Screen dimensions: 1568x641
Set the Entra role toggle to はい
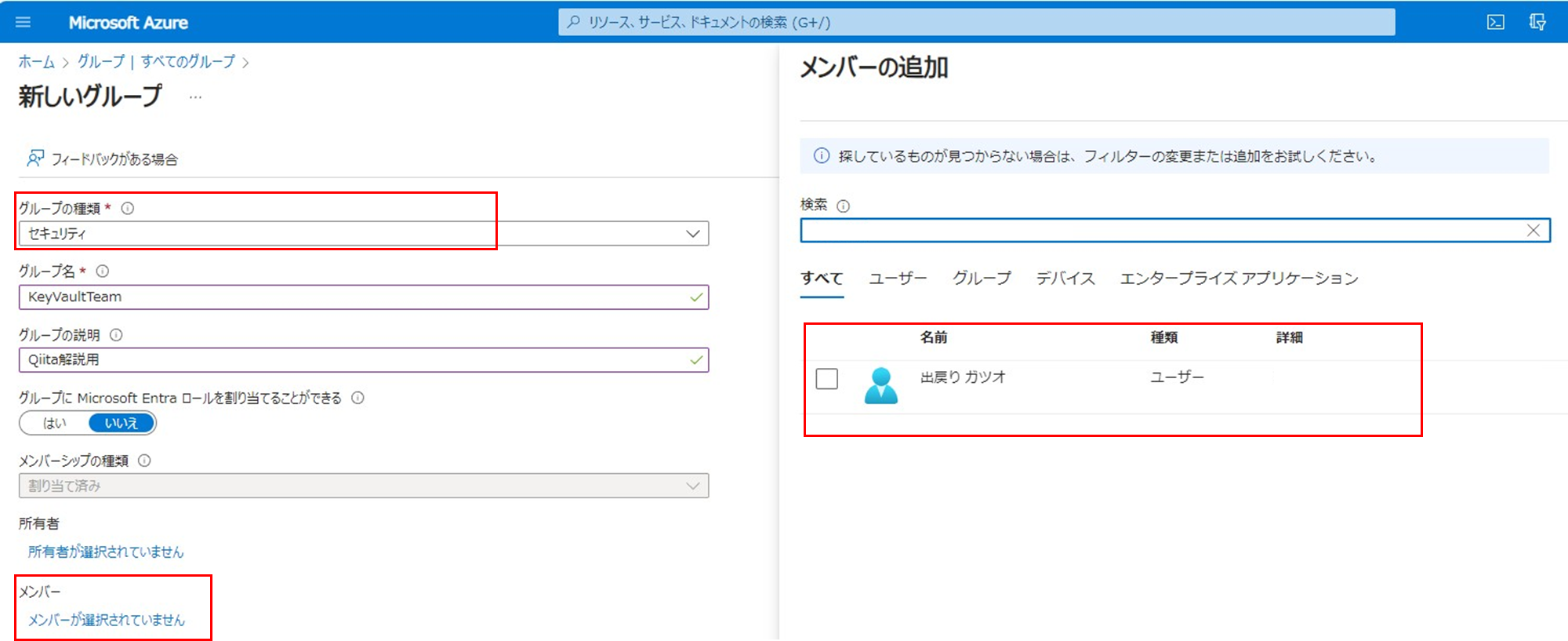click(54, 423)
